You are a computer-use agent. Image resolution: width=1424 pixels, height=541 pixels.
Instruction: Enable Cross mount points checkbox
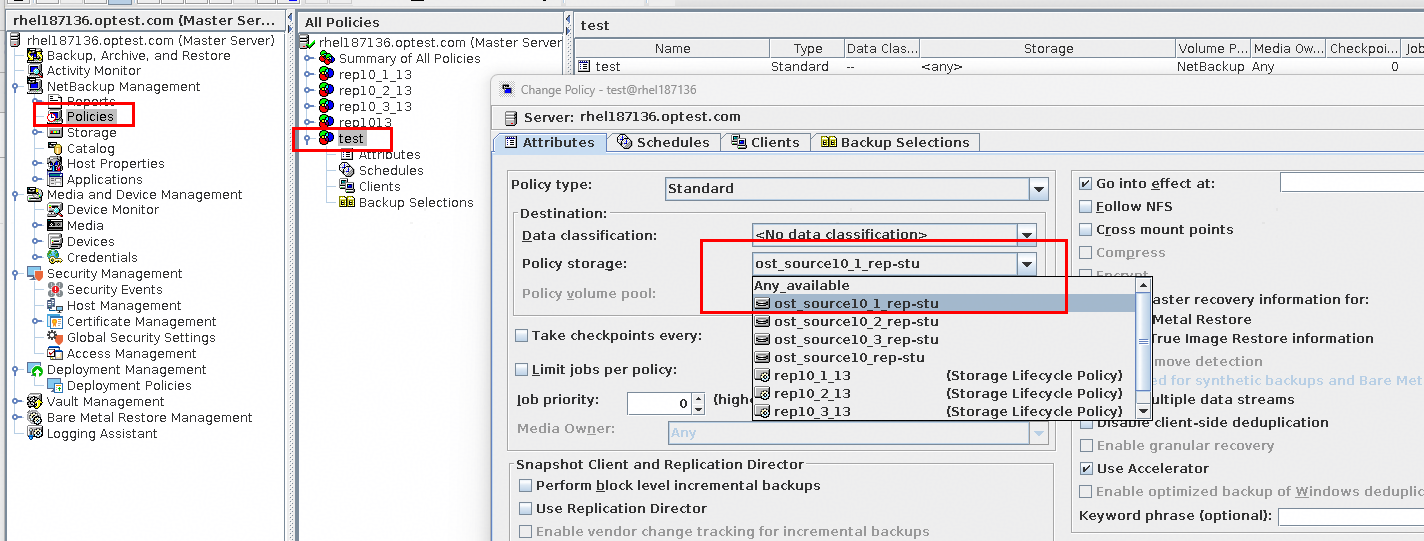[x=1086, y=230]
